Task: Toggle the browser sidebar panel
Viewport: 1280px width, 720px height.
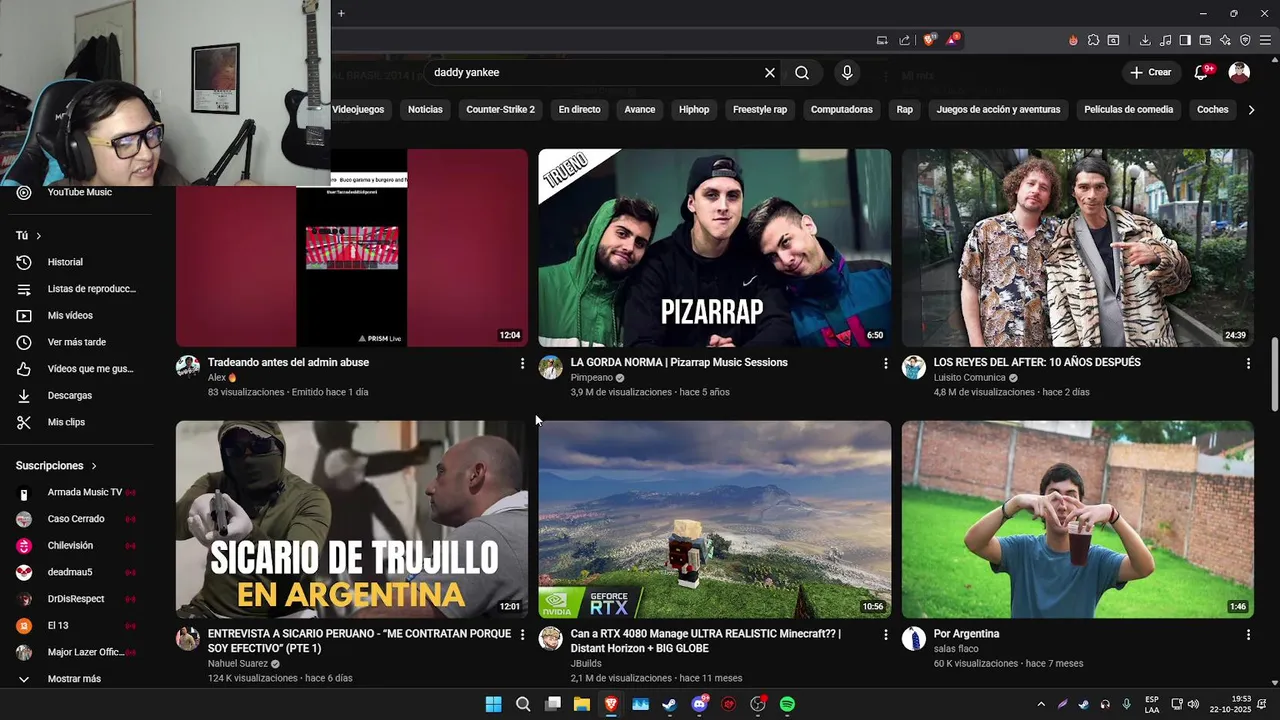Action: click(1185, 40)
